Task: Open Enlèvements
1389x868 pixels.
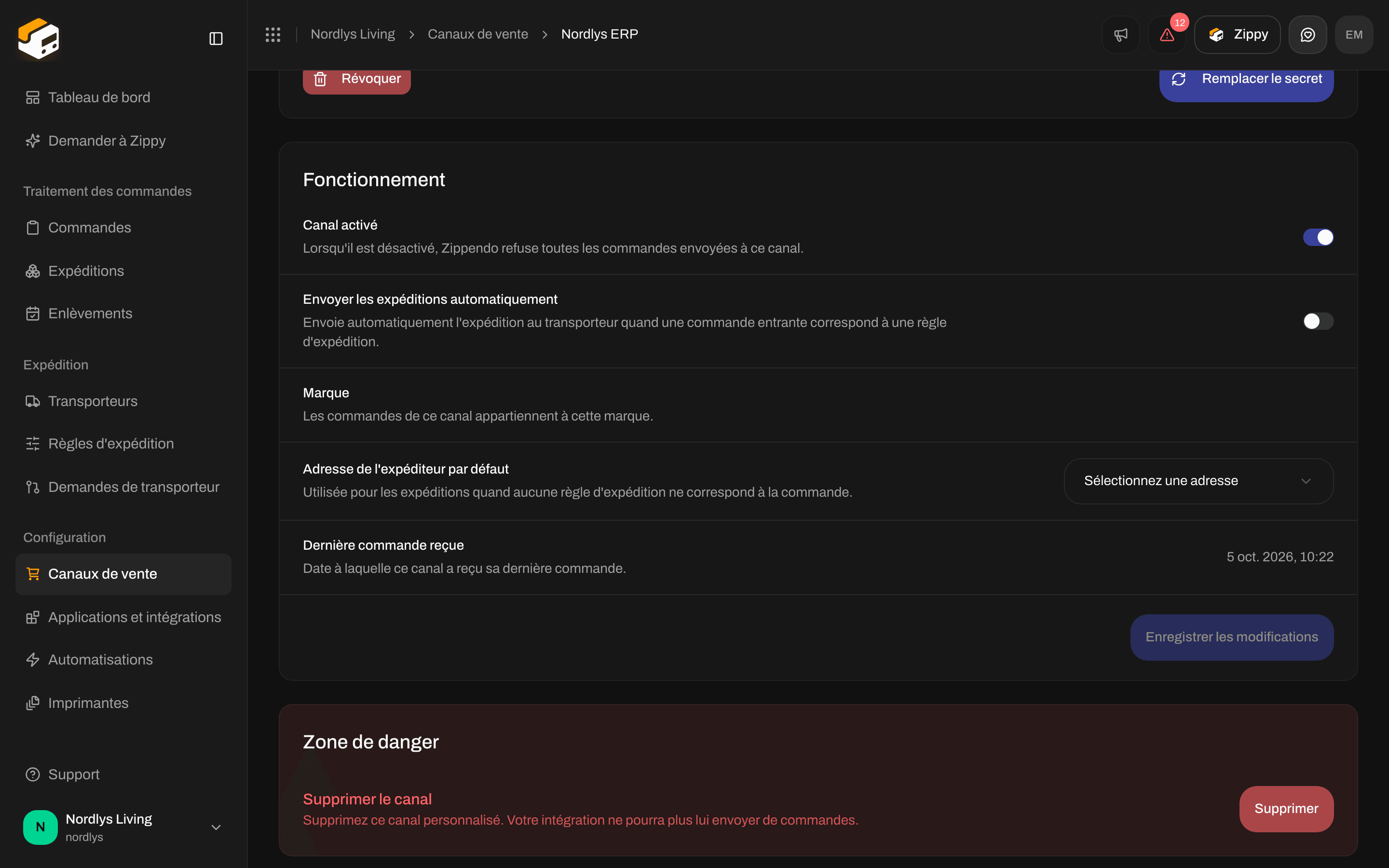Action: tap(123, 313)
